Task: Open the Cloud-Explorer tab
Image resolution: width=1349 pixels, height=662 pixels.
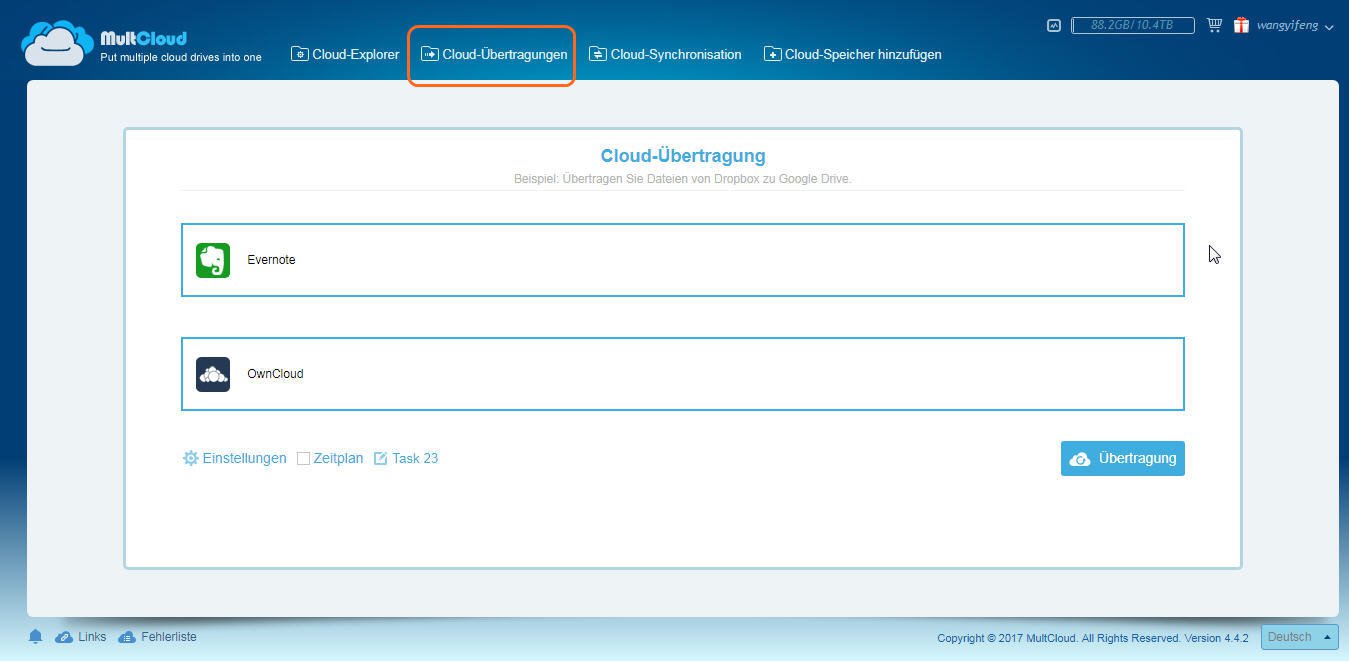Action: [345, 54]
